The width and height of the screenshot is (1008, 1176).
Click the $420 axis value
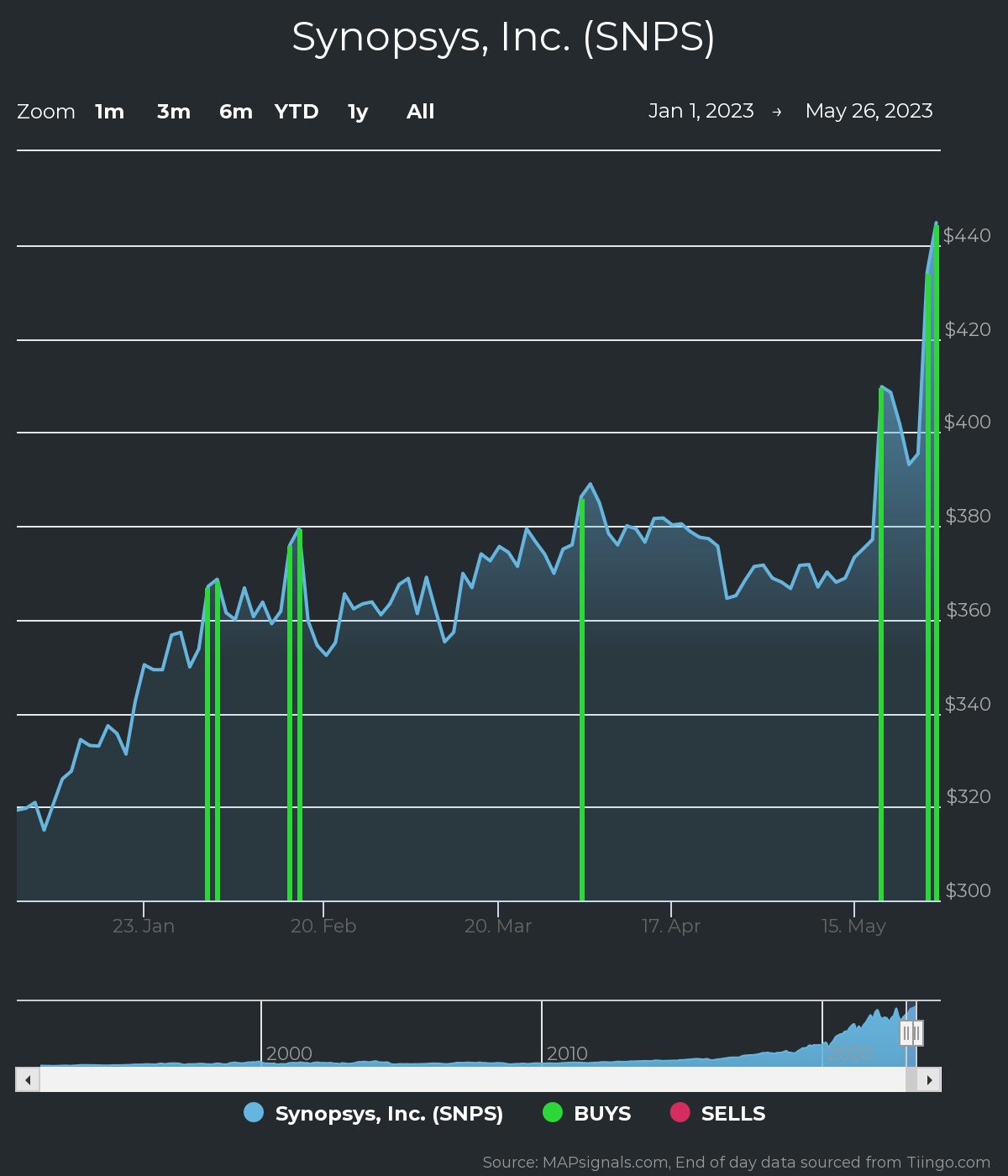click(968, 329)
